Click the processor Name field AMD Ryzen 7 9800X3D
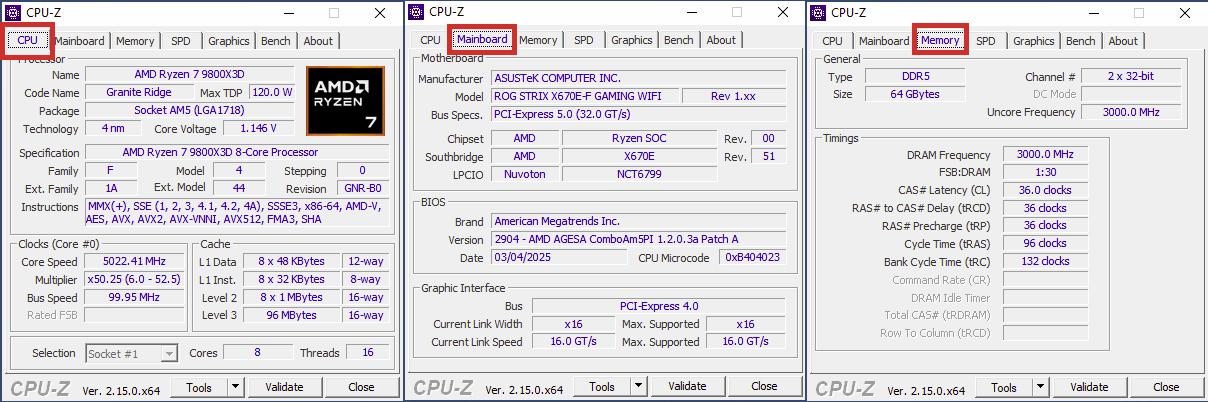The height and width of the screenshot is (402, 1208). [x=190, y=75]
